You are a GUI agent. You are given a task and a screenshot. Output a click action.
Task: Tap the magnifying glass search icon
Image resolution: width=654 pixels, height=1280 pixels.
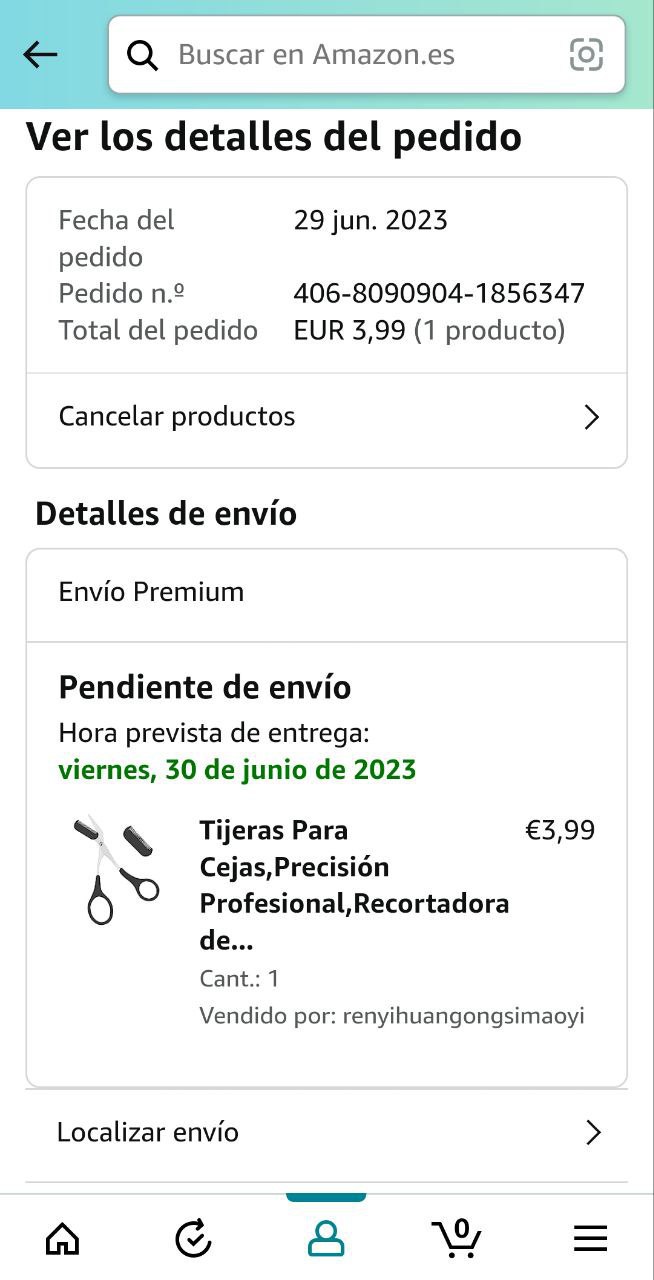pos(143,55)
